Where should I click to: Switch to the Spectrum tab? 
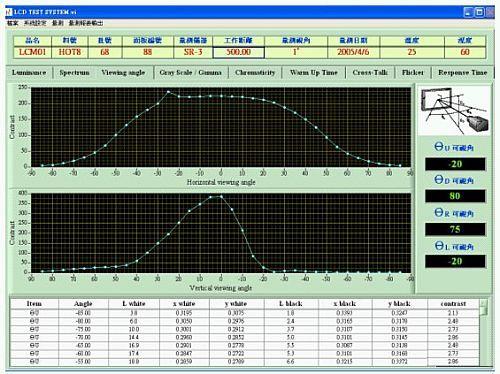(74, 73)
